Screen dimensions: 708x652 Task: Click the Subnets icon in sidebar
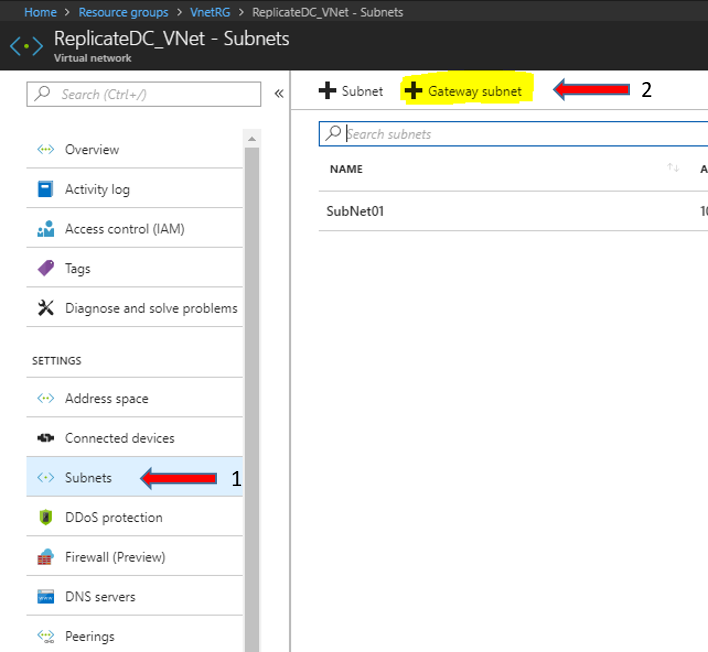click(x=46, y=477)
